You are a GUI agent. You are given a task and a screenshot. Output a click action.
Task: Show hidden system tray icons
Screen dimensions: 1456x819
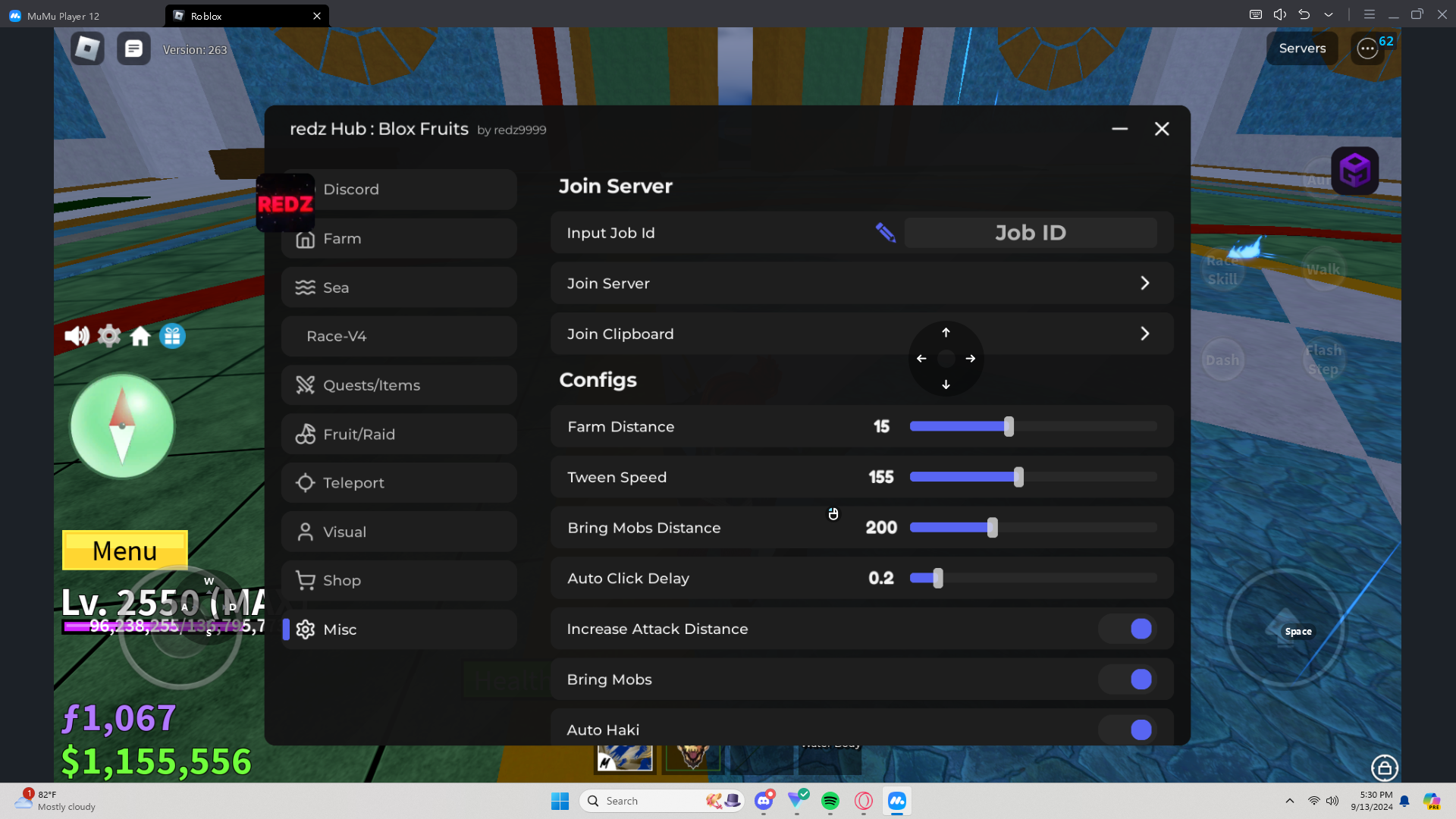point(1290,801)
